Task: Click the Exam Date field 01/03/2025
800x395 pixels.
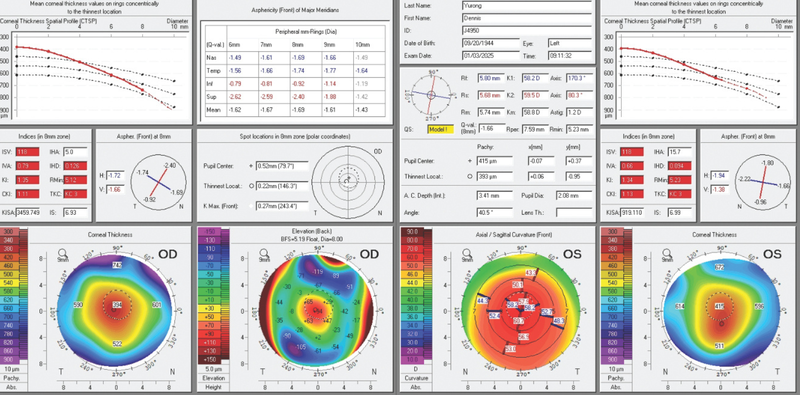Action: coord(490,55)
